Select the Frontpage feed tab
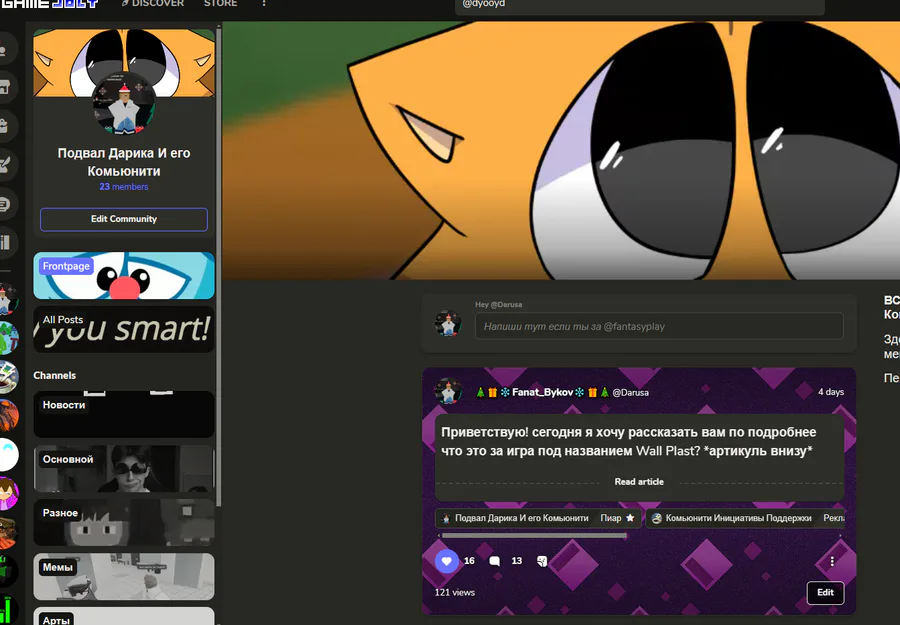This screenshot has width=900, height=625. tap(123, 275)
